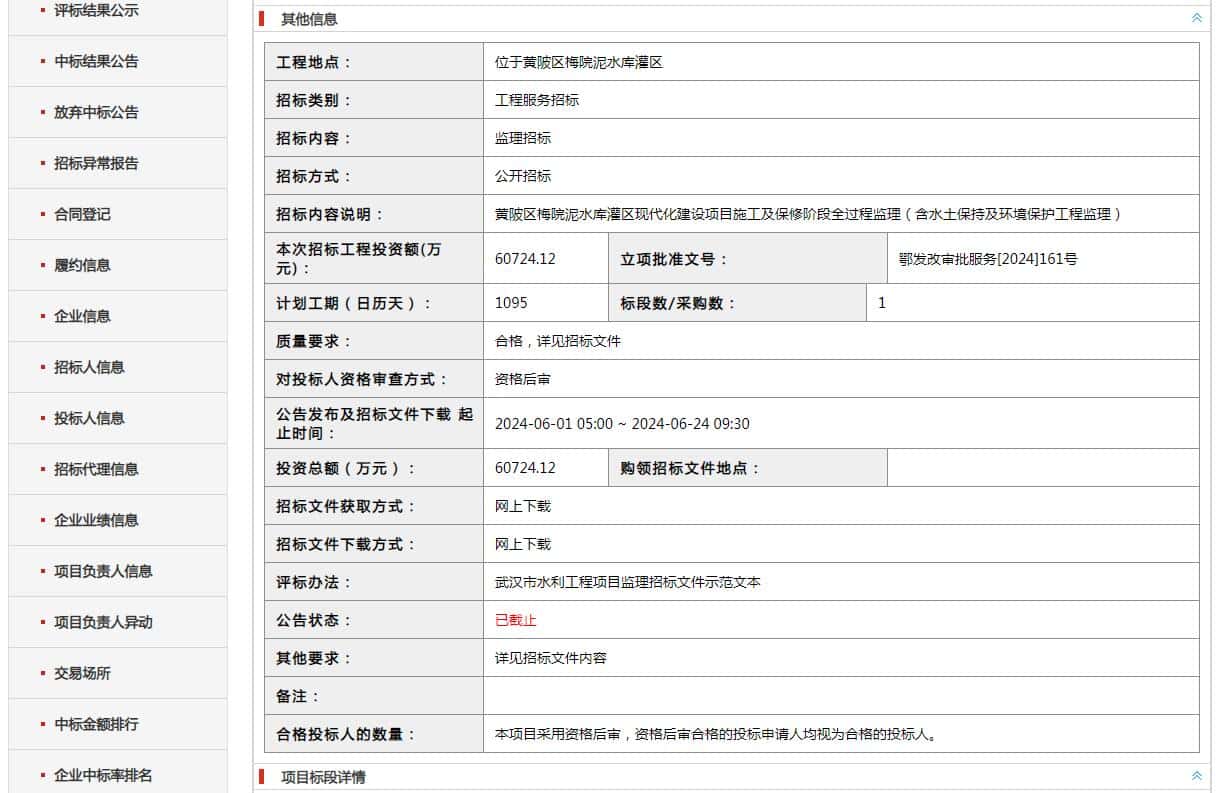Navigate to 企业信息 section

point(82,316)
